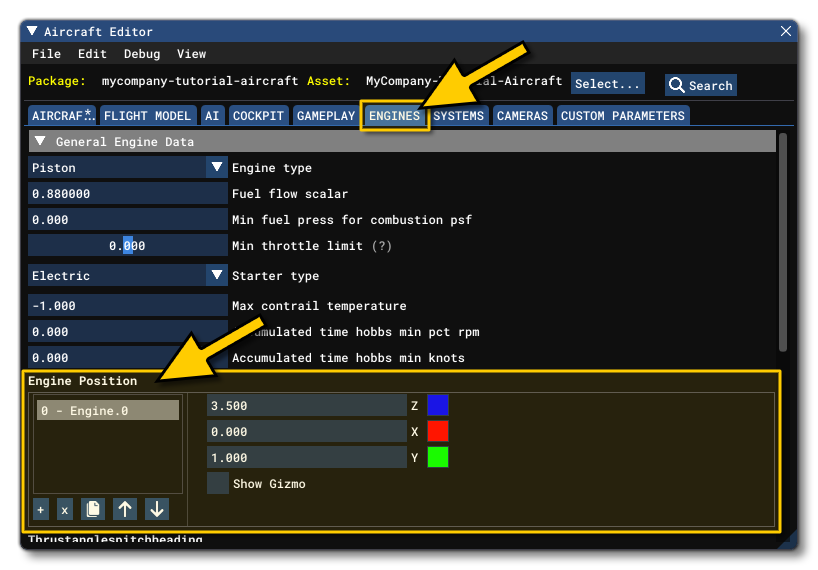Switch to the FLIGHT MODEL tab

click(x=147, y=116)
